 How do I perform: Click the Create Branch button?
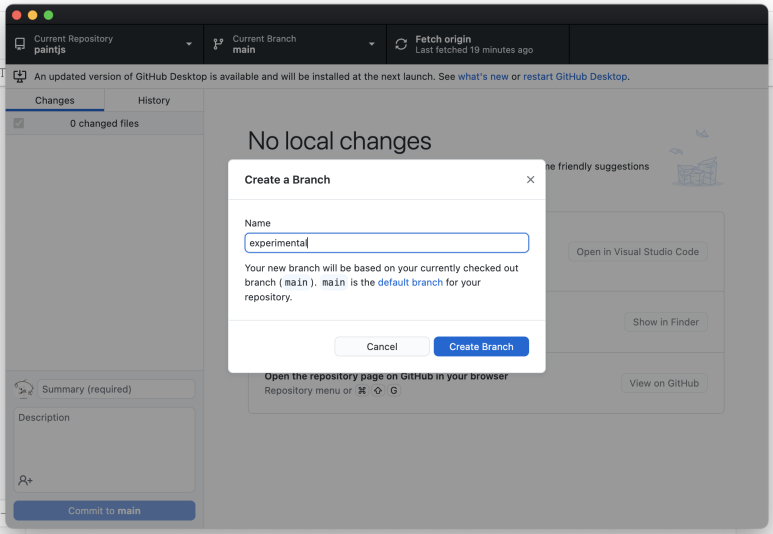pos(481,347)
